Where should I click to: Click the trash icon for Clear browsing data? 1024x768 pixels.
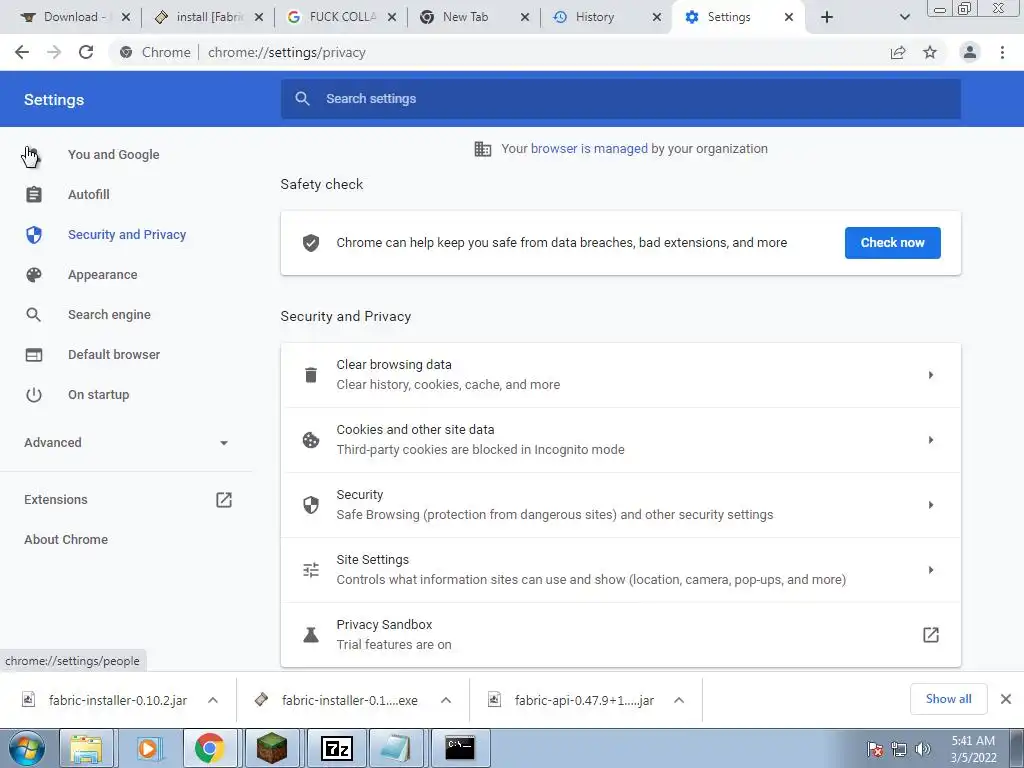click(311, 375)
